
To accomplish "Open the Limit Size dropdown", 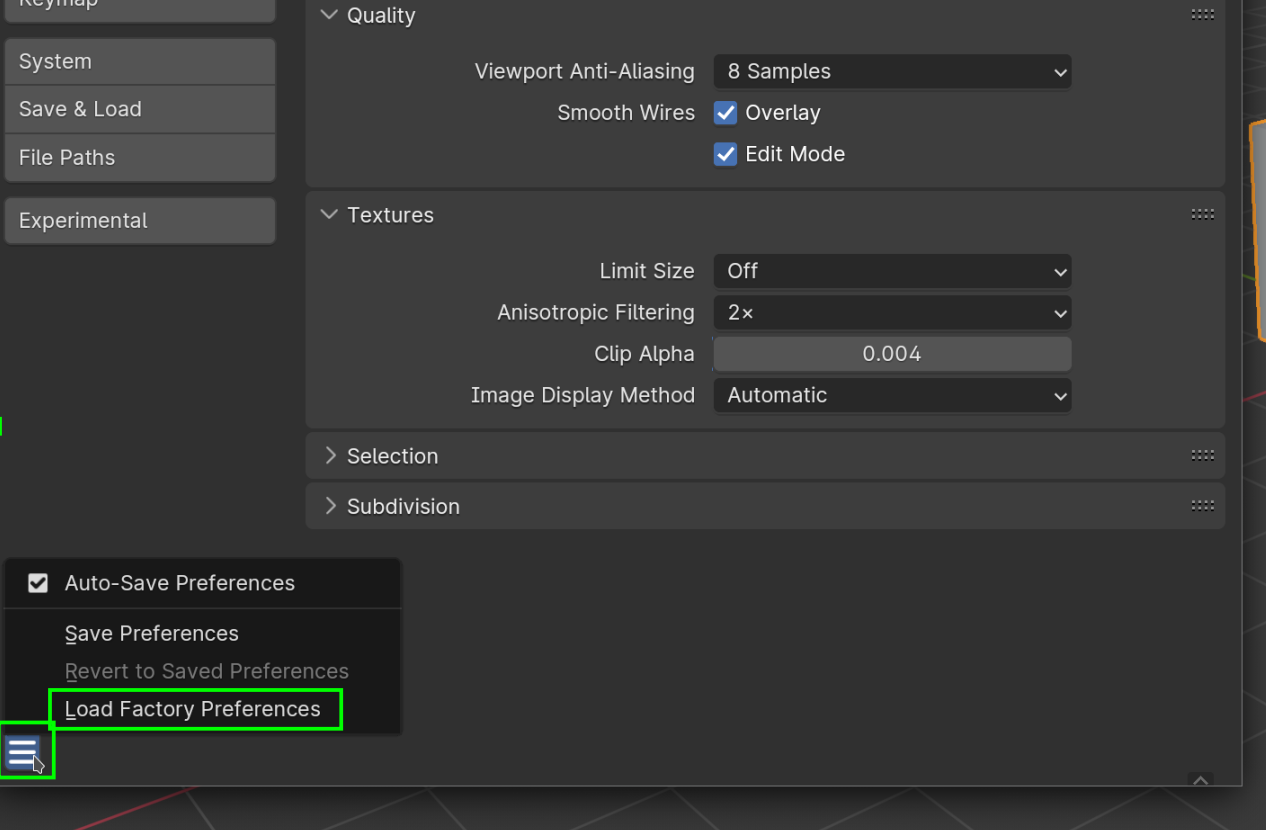I will pyautogui.click(x=891, y=271).
